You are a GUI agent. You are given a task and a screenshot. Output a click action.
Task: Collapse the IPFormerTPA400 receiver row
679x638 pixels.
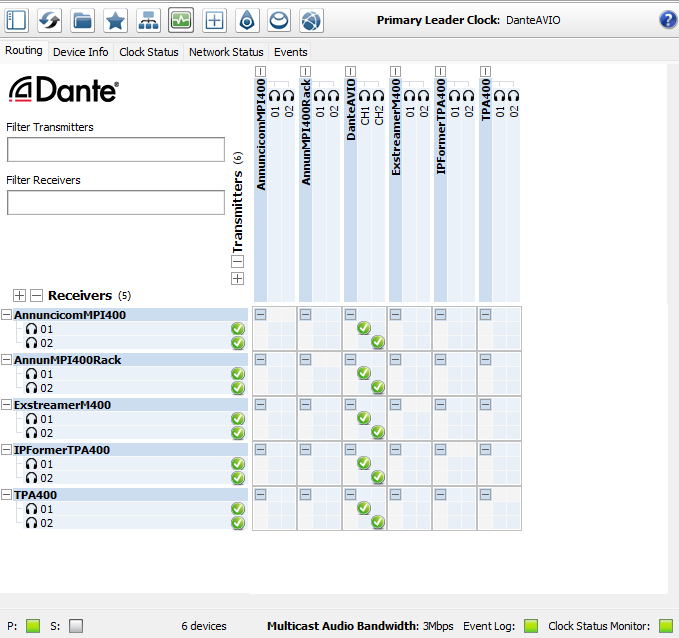point(7,450)
